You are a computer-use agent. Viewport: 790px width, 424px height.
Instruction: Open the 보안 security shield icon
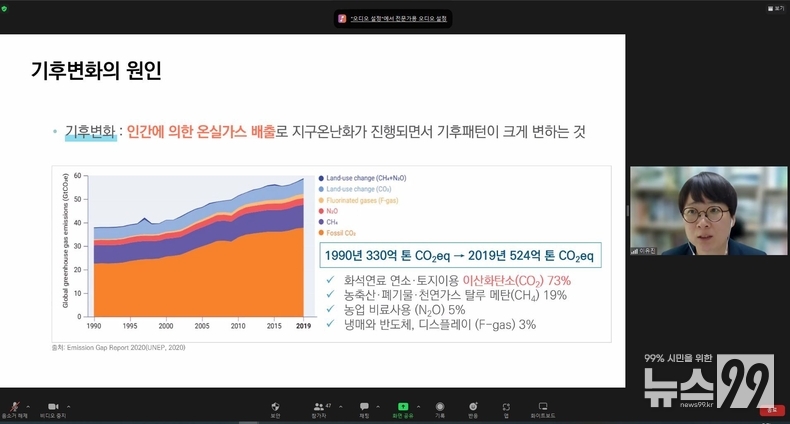point(275,406)
